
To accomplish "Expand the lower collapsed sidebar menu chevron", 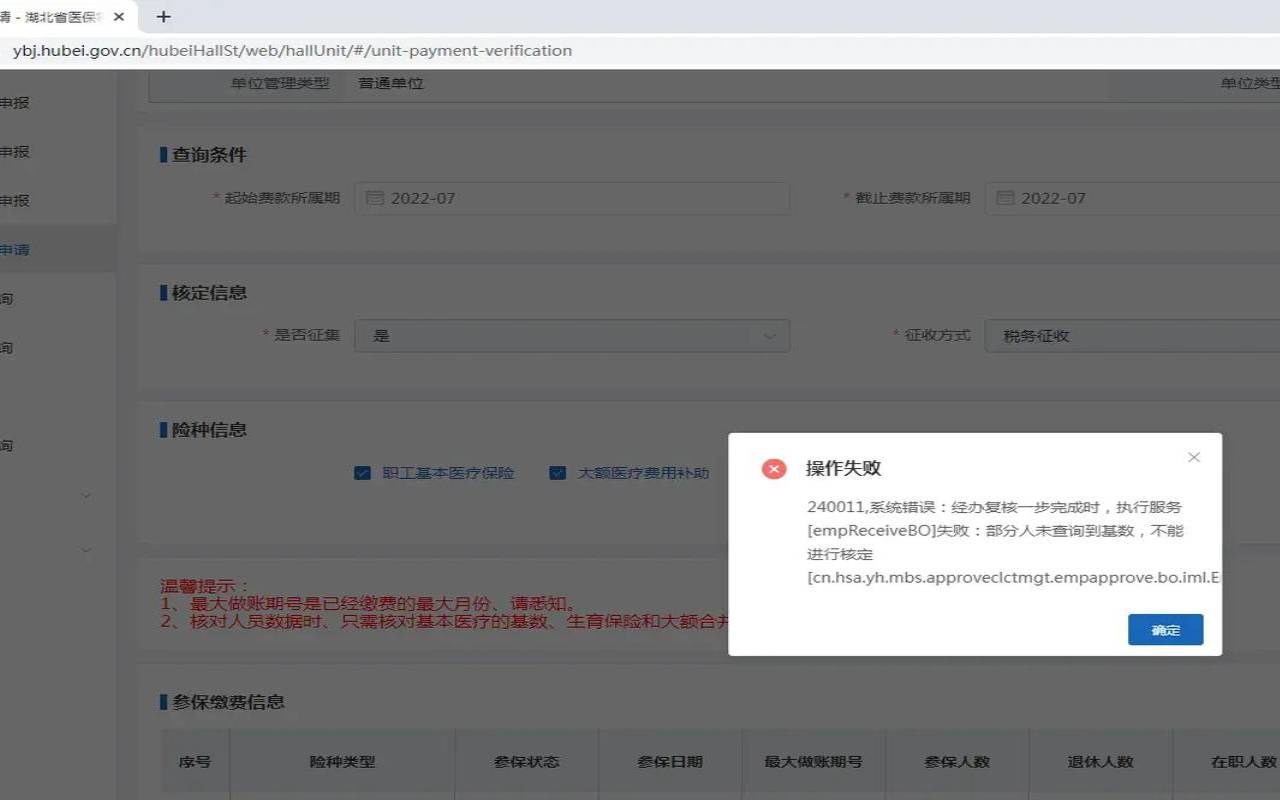I will (x=86, y=549).
